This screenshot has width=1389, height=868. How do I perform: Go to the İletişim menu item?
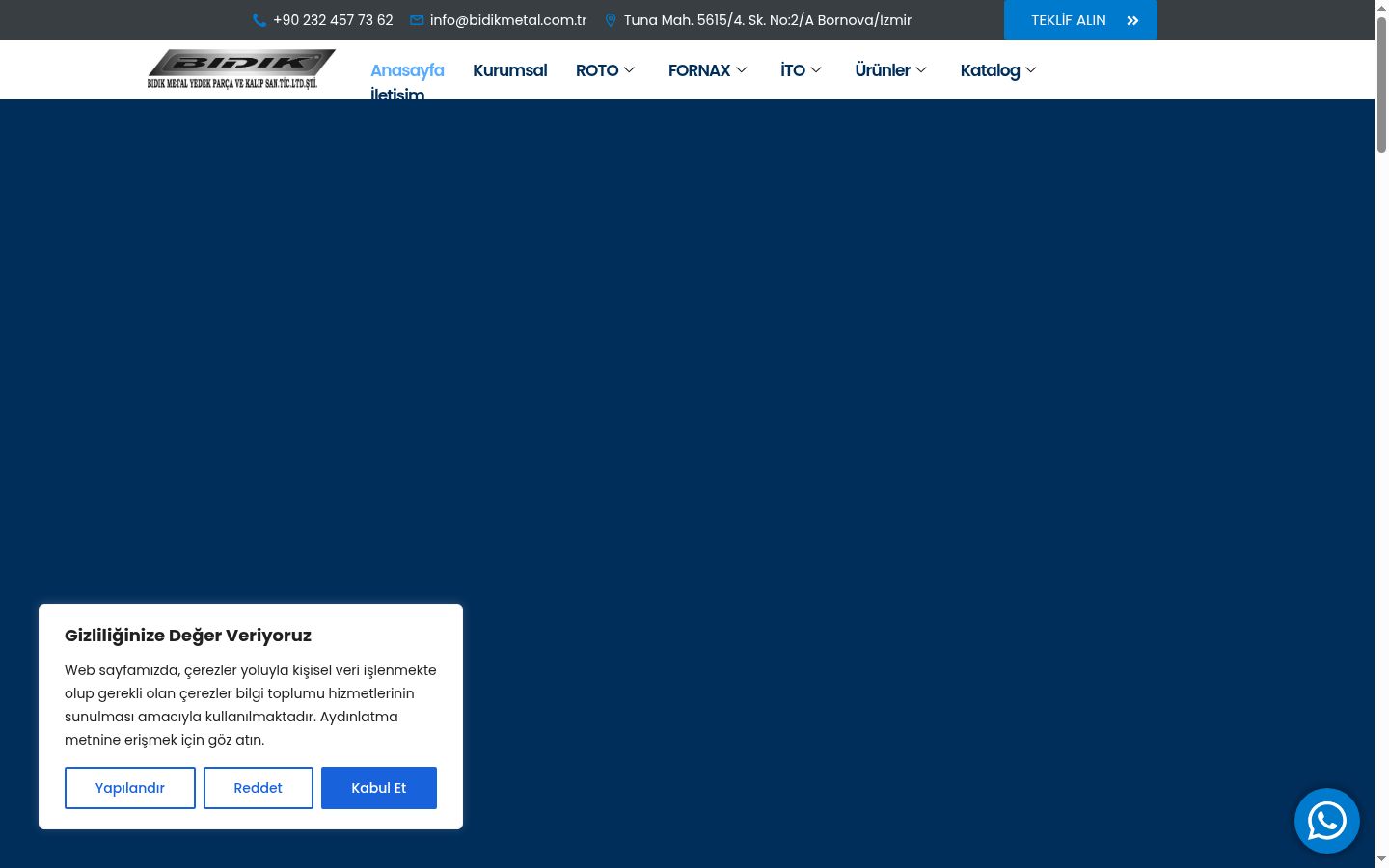[397, 94]
